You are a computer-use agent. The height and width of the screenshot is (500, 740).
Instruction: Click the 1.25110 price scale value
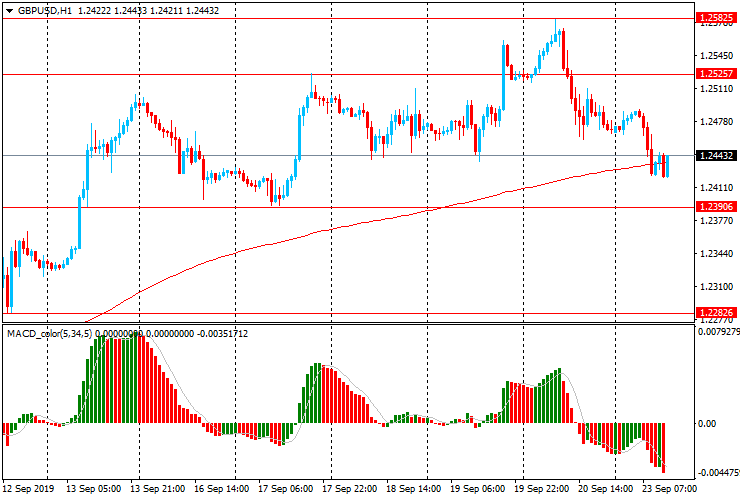tap(716, 89)
